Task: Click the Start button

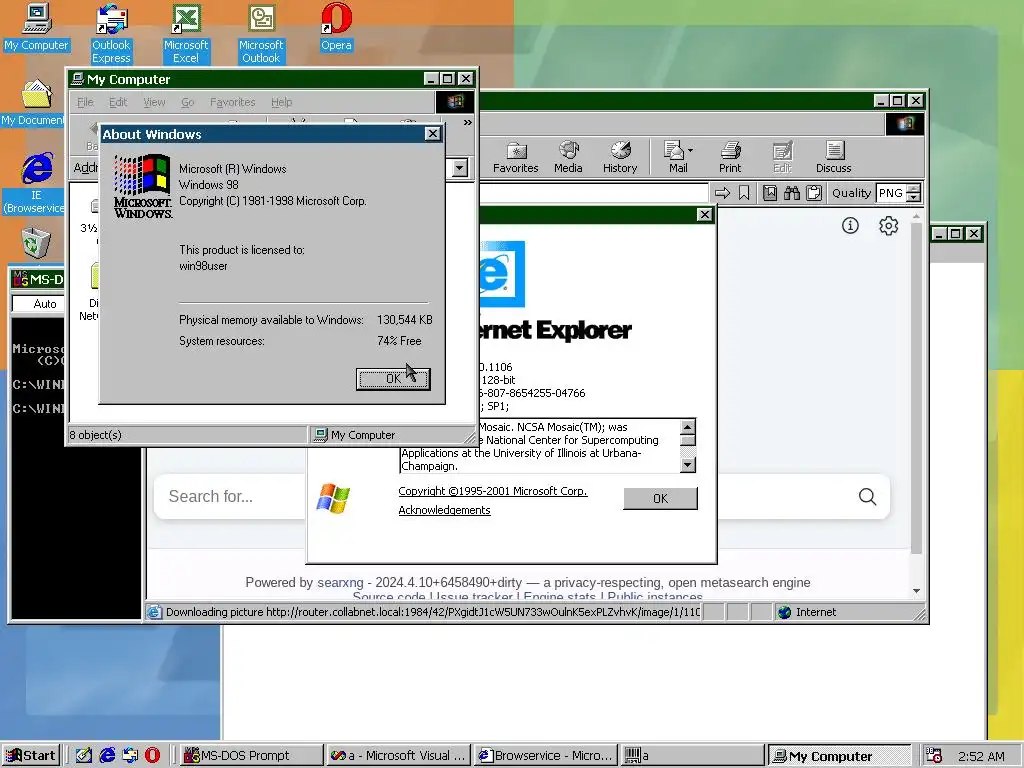Action: pyautogui.click(x=31, y=756)
